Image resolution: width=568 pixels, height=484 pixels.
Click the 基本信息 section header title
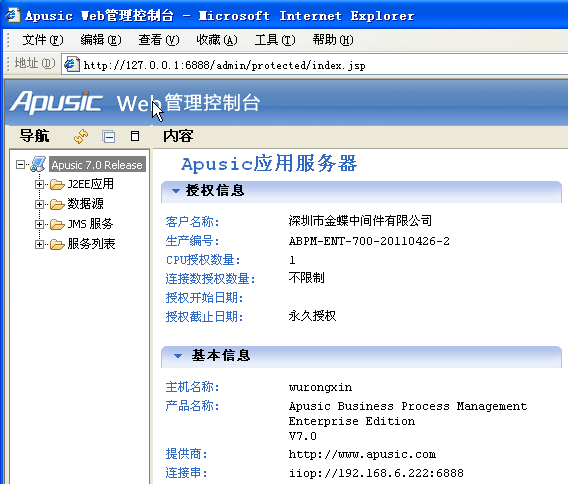pyautogui.click(x=221, y=355)
